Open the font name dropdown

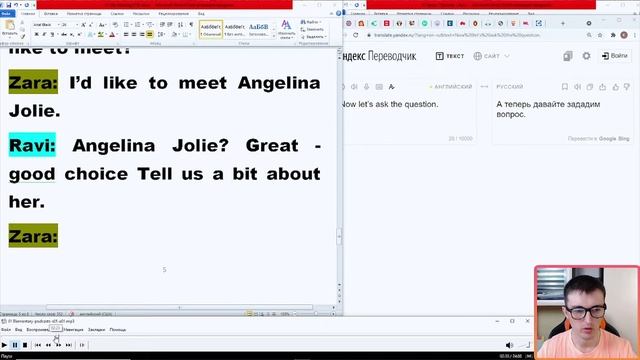click(58, 25)
